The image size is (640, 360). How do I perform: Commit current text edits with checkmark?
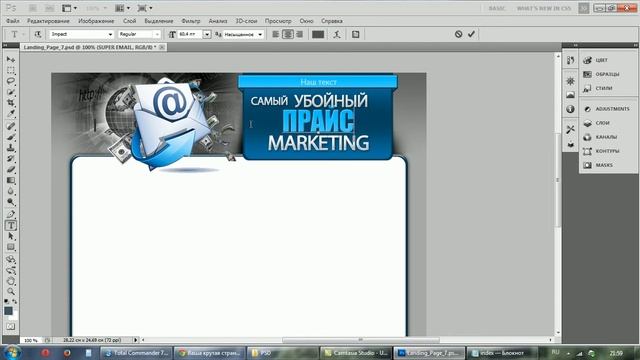point(471,34)
